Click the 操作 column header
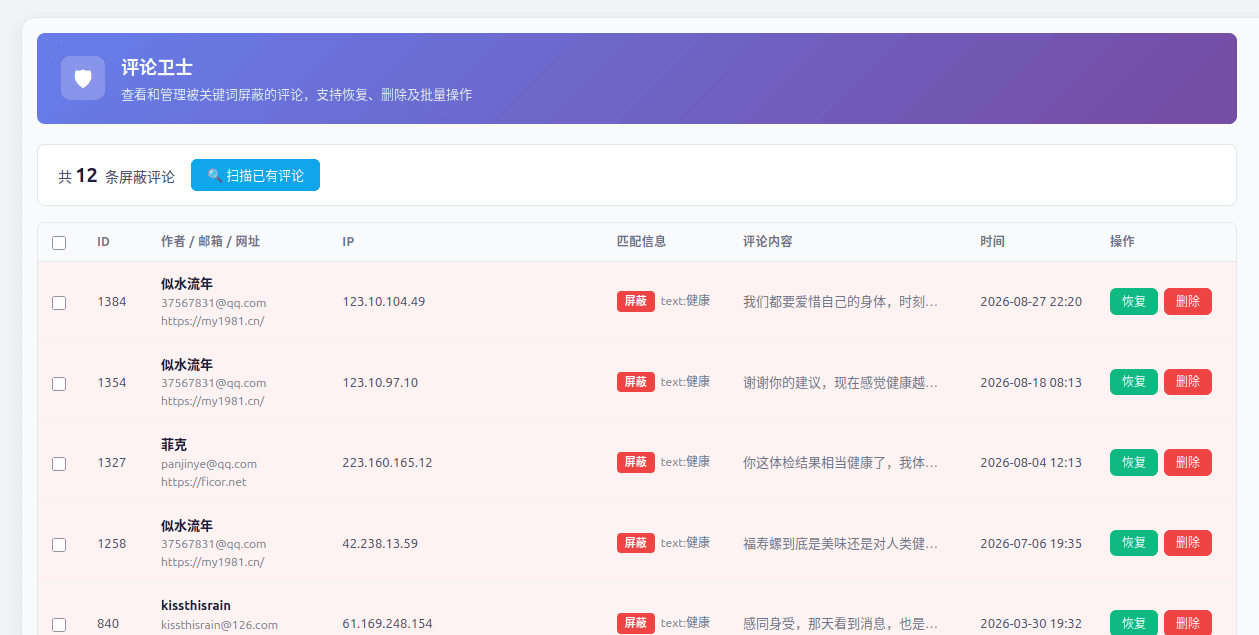 (x=1122, y=242)
